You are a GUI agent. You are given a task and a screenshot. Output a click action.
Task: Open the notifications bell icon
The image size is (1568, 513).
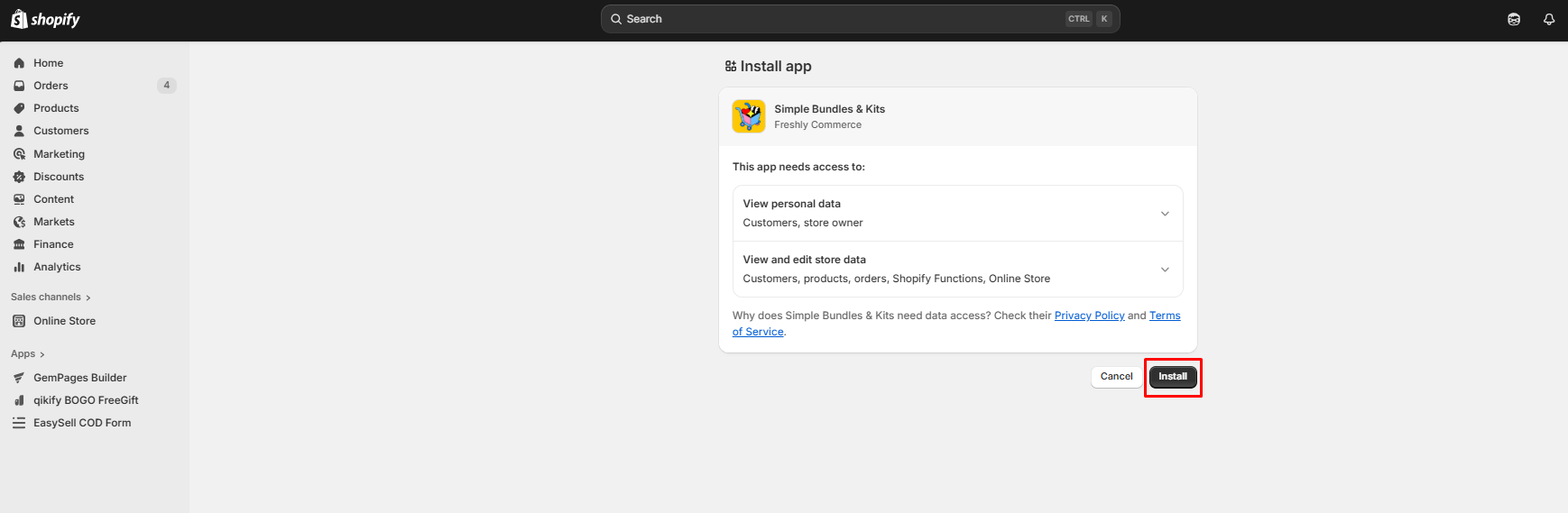click(1549, 19)
